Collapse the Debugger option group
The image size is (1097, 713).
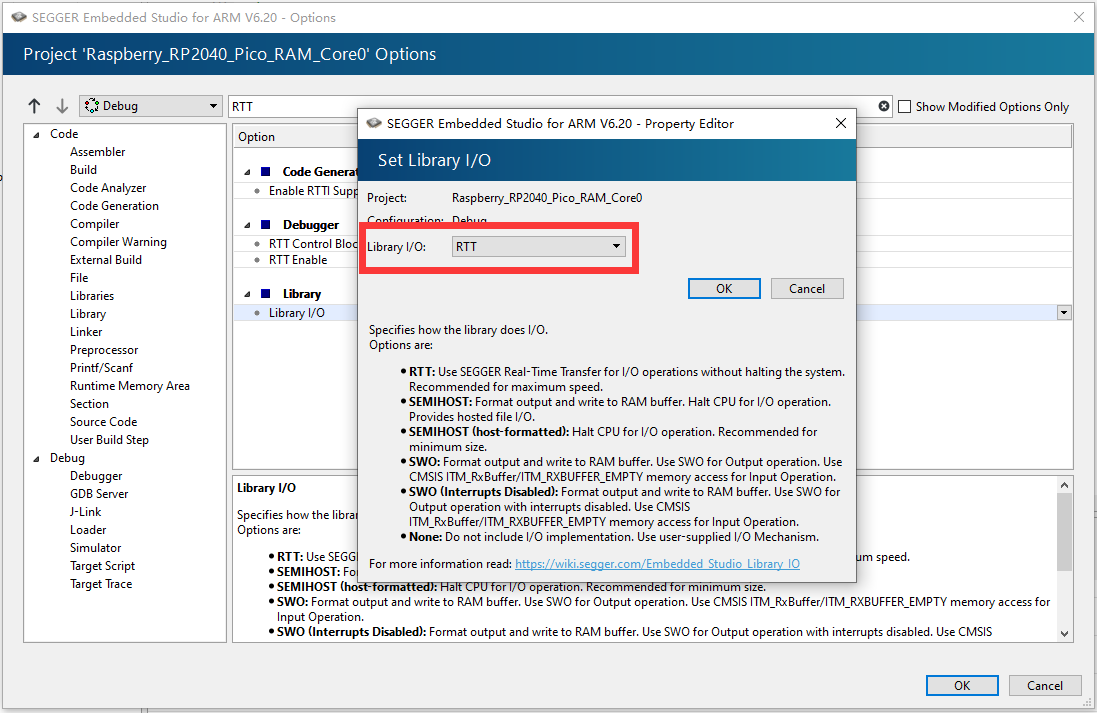coord(247,225)
